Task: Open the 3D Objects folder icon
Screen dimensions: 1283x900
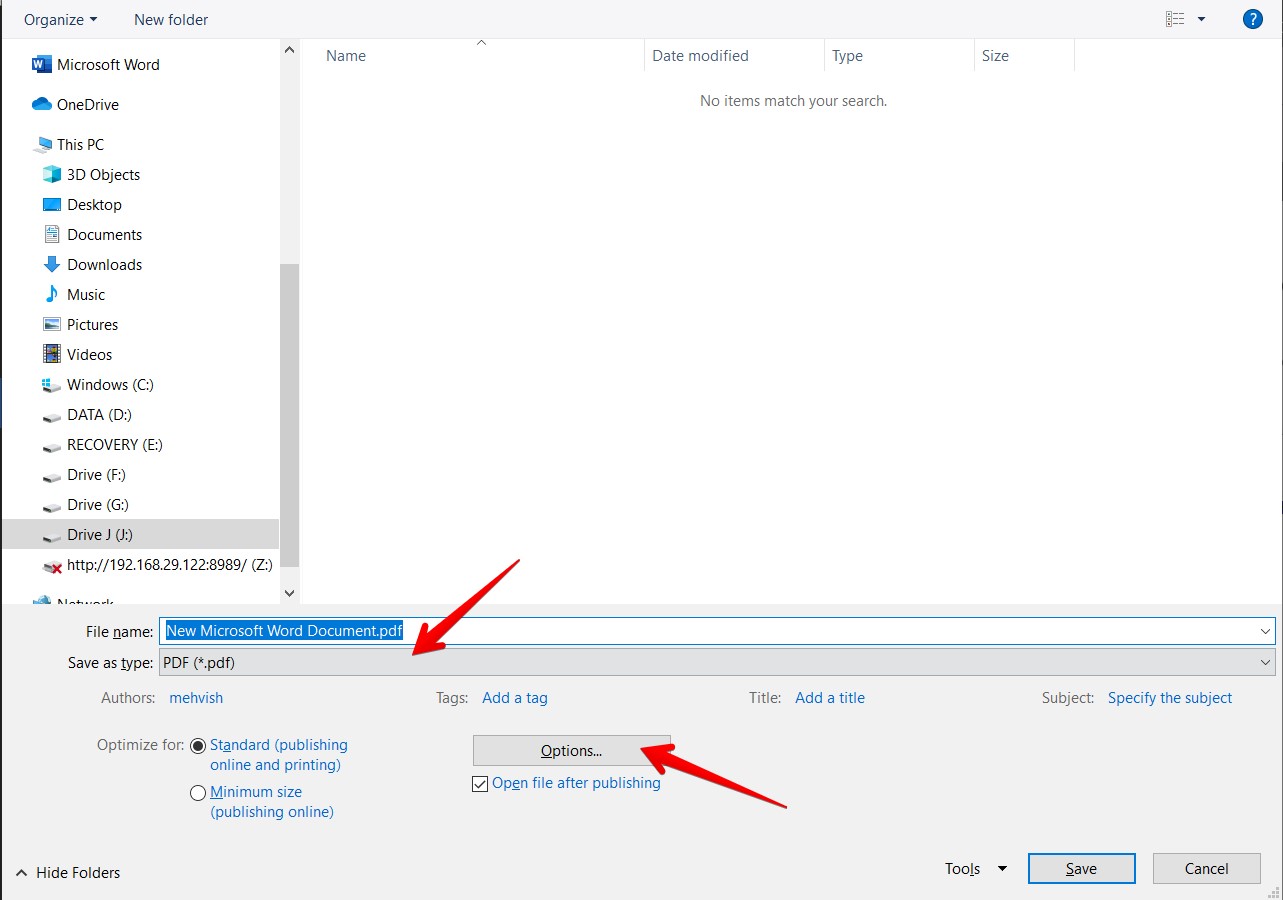Action: click(52, 175)
